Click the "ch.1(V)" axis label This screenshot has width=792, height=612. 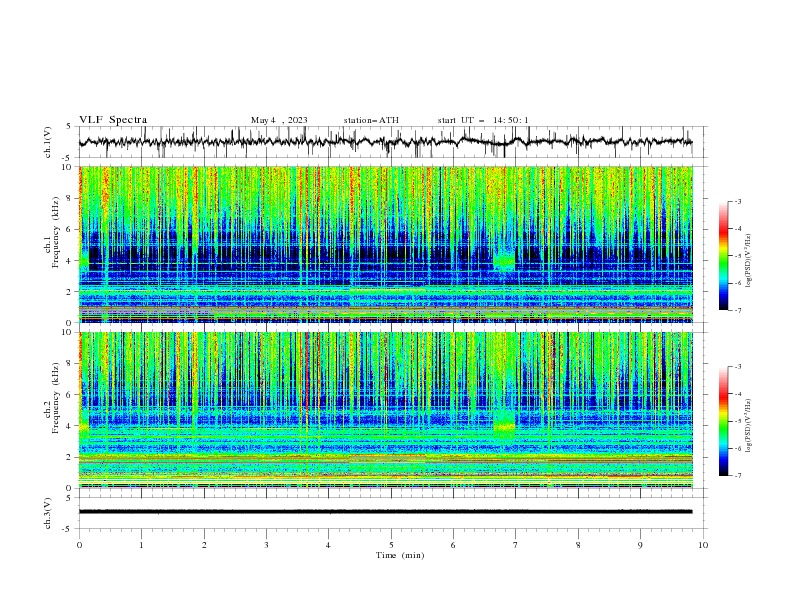[48, 142]
